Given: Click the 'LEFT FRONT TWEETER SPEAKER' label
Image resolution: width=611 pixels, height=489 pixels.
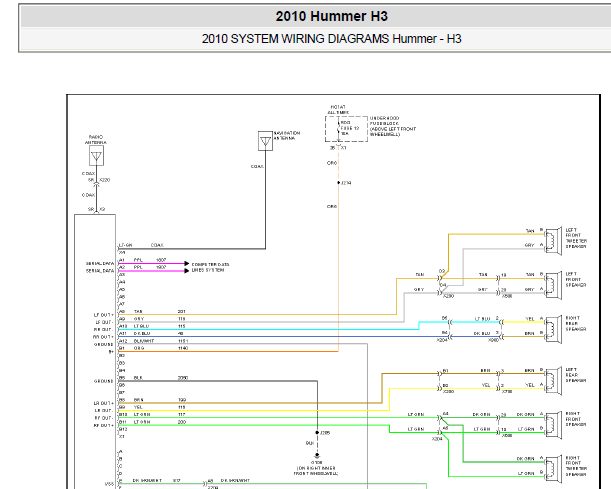Looking at the screenshot, I should click(576, 238).
